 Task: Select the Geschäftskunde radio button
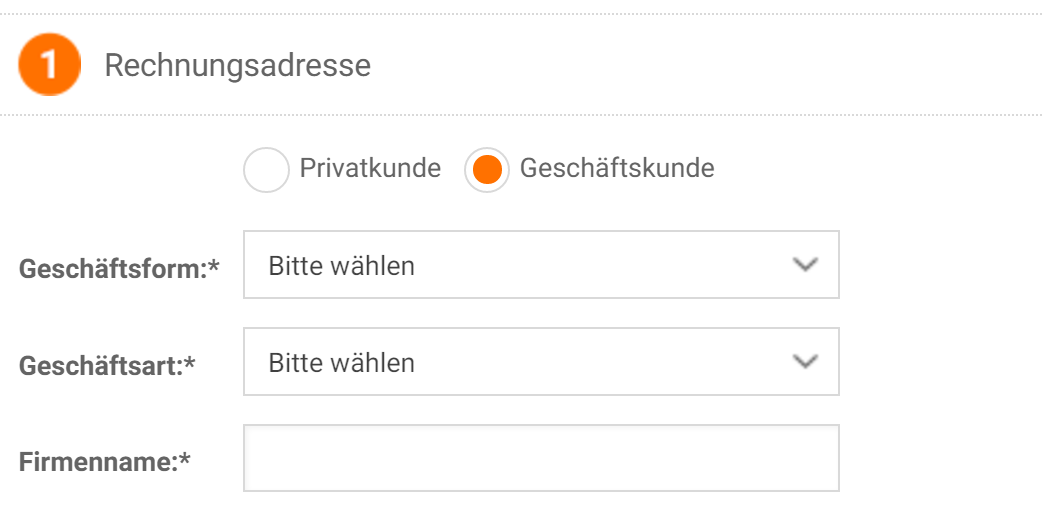coord(487,170)
